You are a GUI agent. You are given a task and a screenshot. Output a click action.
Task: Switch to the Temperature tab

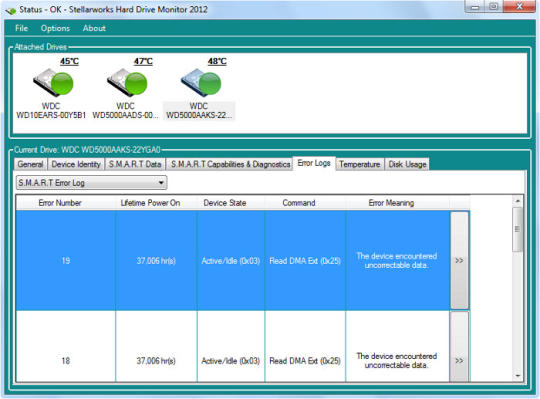pos(360,164)
